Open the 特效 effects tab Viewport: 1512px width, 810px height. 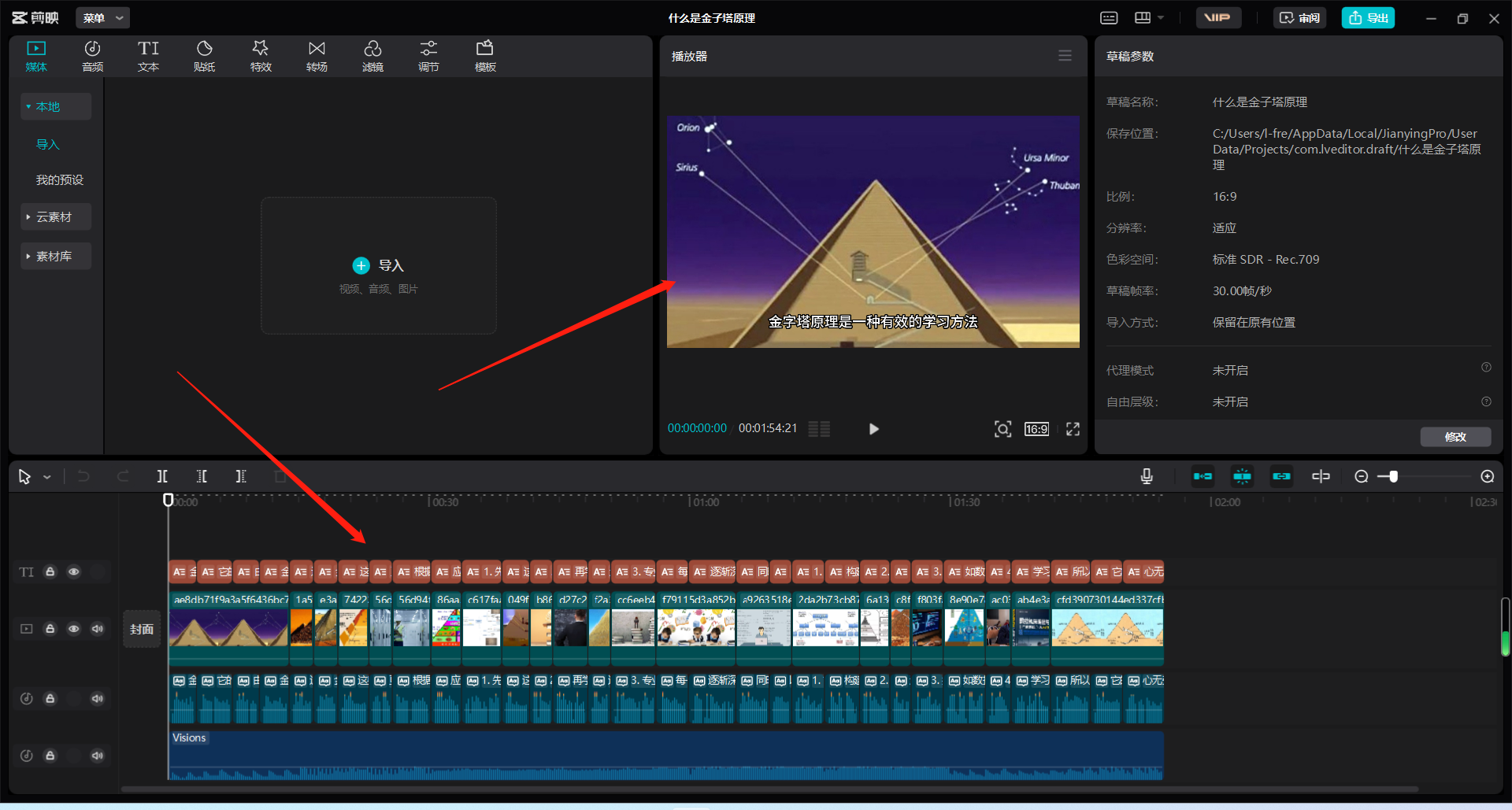click(261, 57)
